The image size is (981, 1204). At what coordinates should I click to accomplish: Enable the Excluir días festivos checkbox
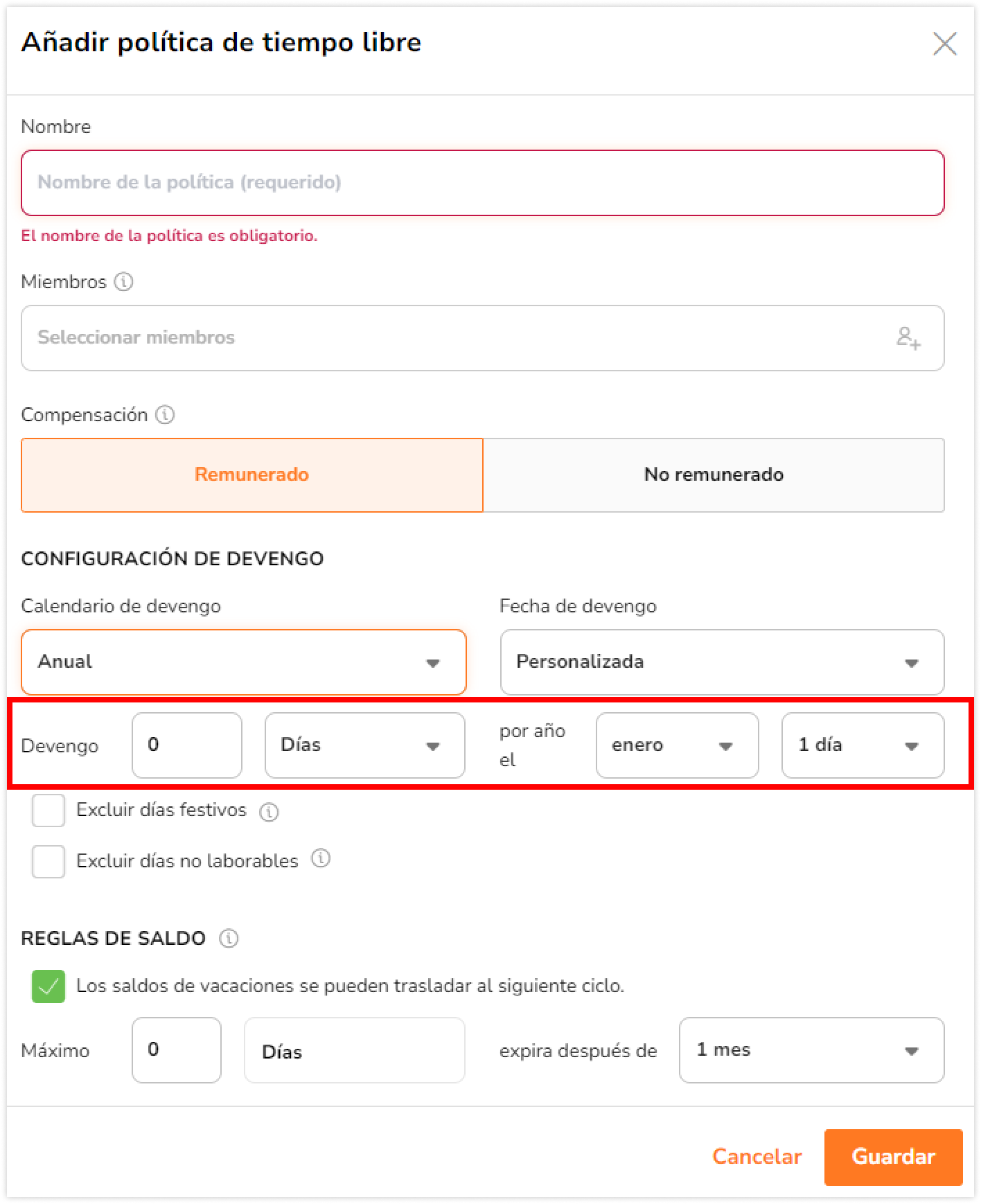point(48,811)
